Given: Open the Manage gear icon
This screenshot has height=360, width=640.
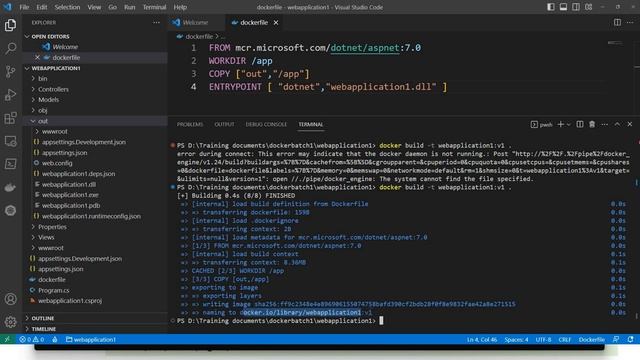Looking at the screenshot, I should coord(11,322).
